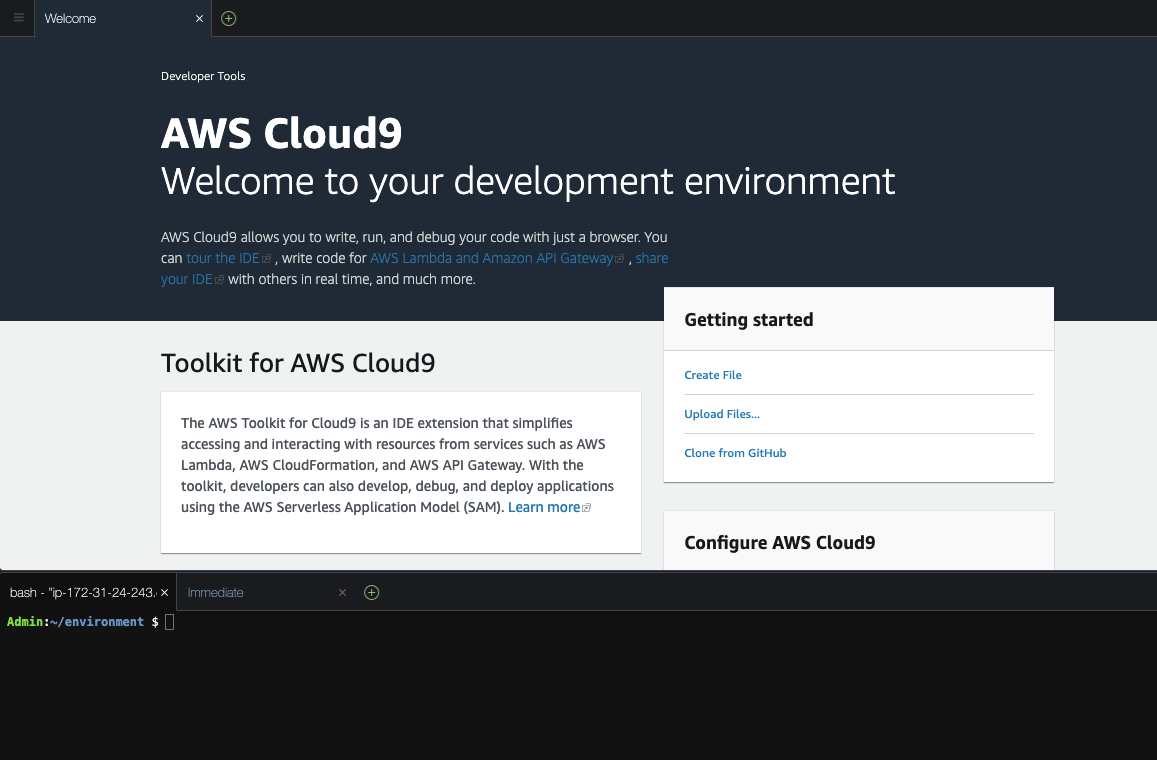
Task: Click Clone from GitHub
Action: point(735,452)
